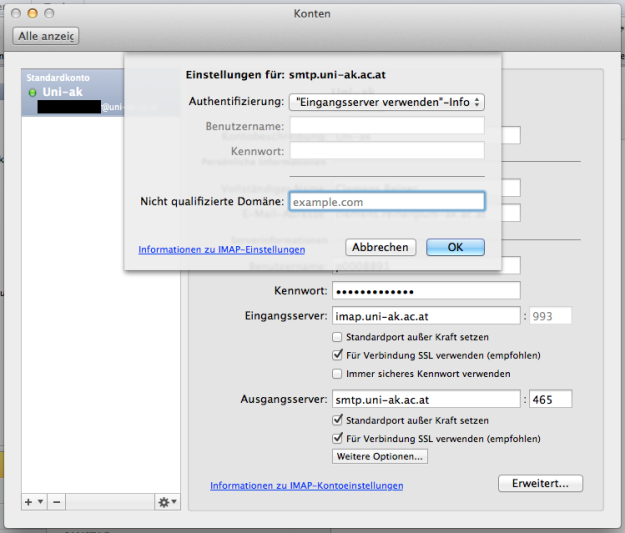625x533 pixels.
Task: Open the Informationen zu IMAP-Kontoeinstellungen link
Action: click(x=306, y=486)
